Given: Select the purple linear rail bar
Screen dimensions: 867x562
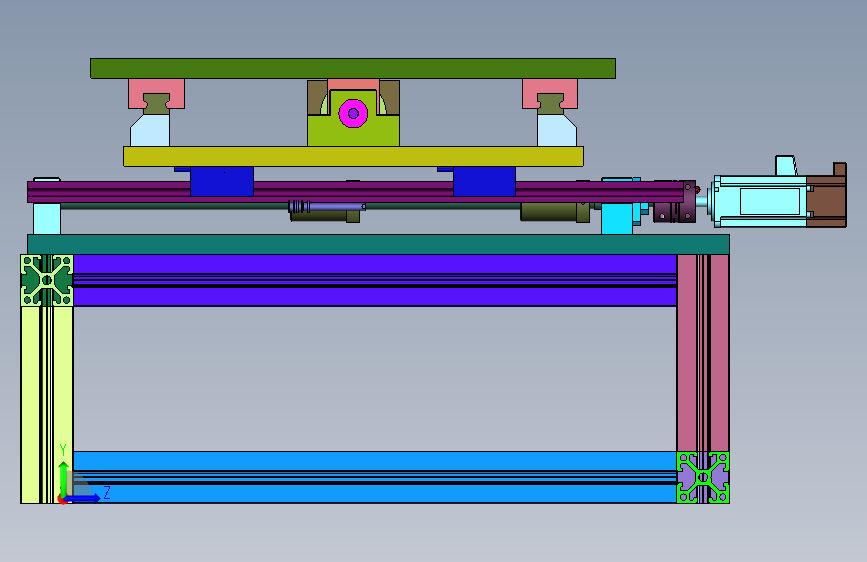Looking at the screenshot, I should [355, 192].
